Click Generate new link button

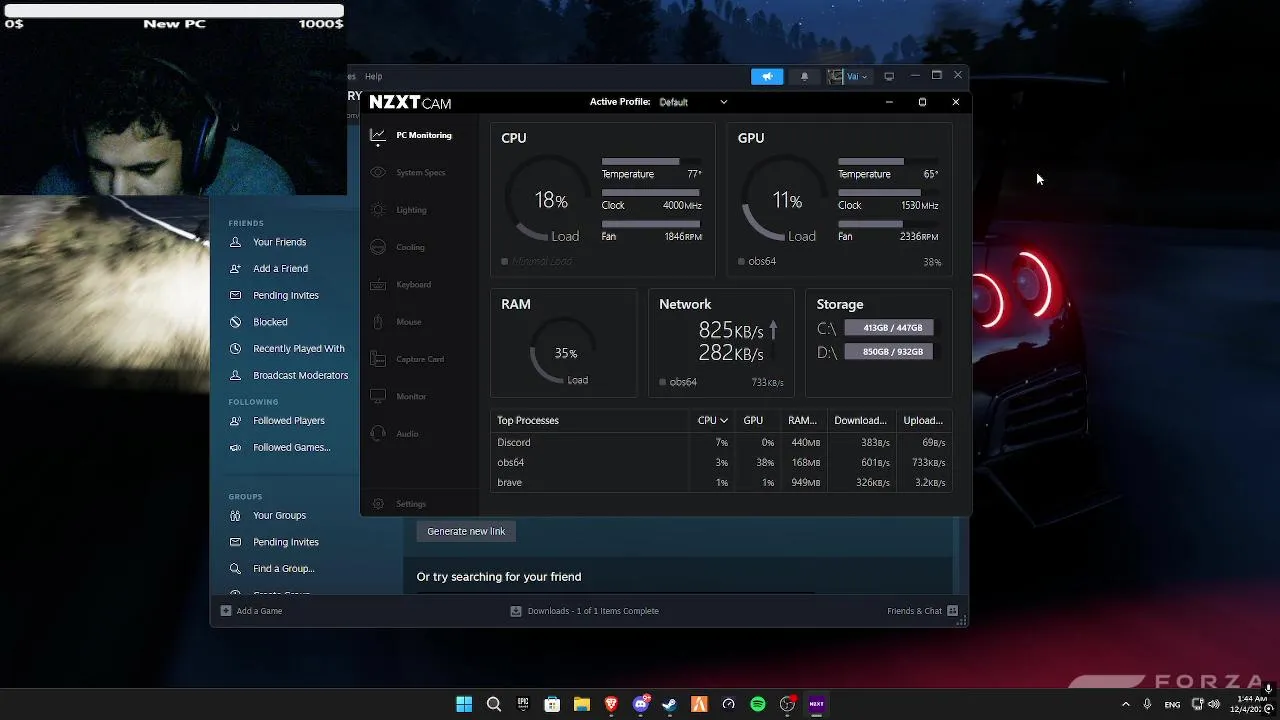(466, 531)
